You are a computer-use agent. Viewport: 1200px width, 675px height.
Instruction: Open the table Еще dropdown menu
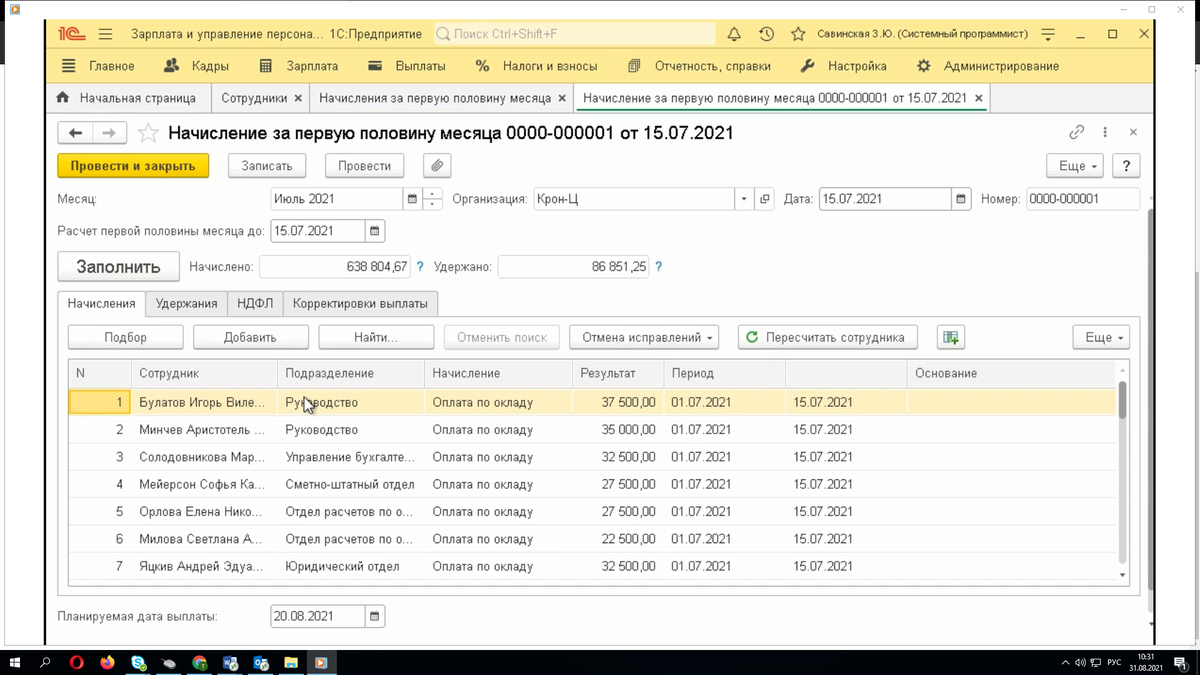pos(1103,337)
